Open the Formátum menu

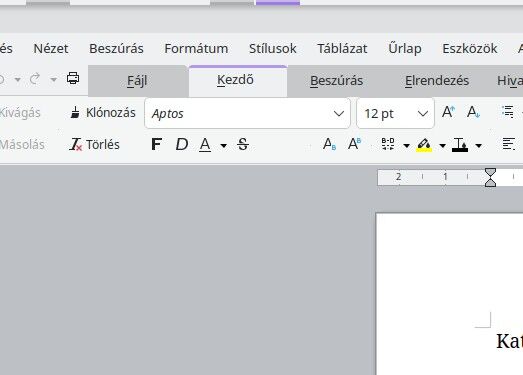[x=196, y=49]
